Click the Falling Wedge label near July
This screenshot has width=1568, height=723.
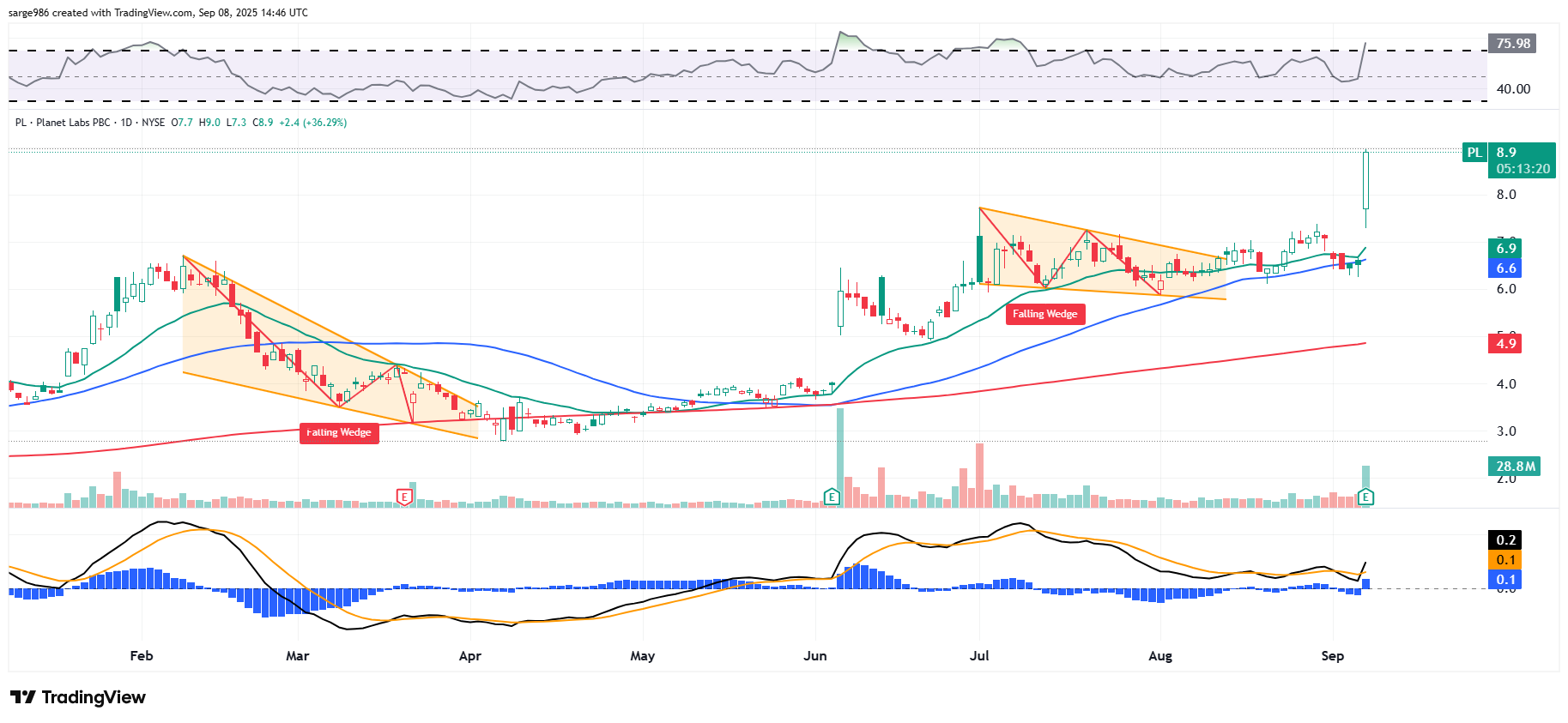coord(1044,314)
